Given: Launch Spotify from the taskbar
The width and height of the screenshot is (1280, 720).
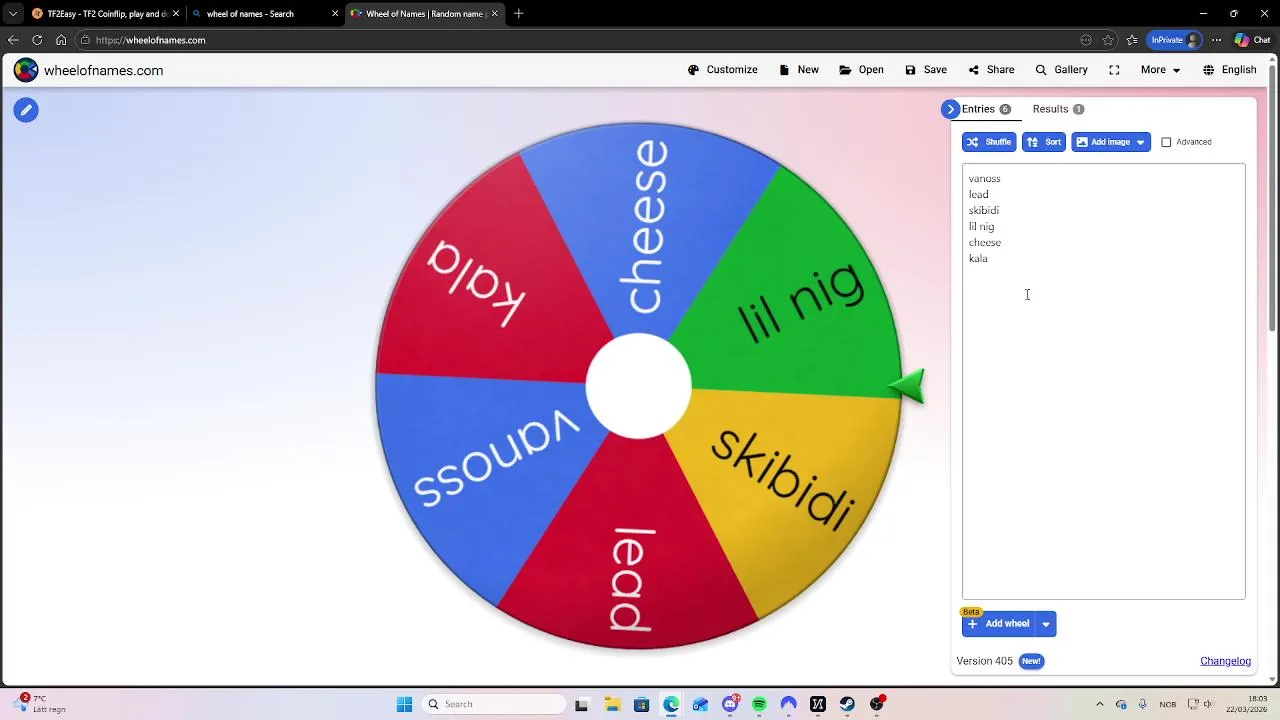Looking at the screenshot, I should coord(759,704).
